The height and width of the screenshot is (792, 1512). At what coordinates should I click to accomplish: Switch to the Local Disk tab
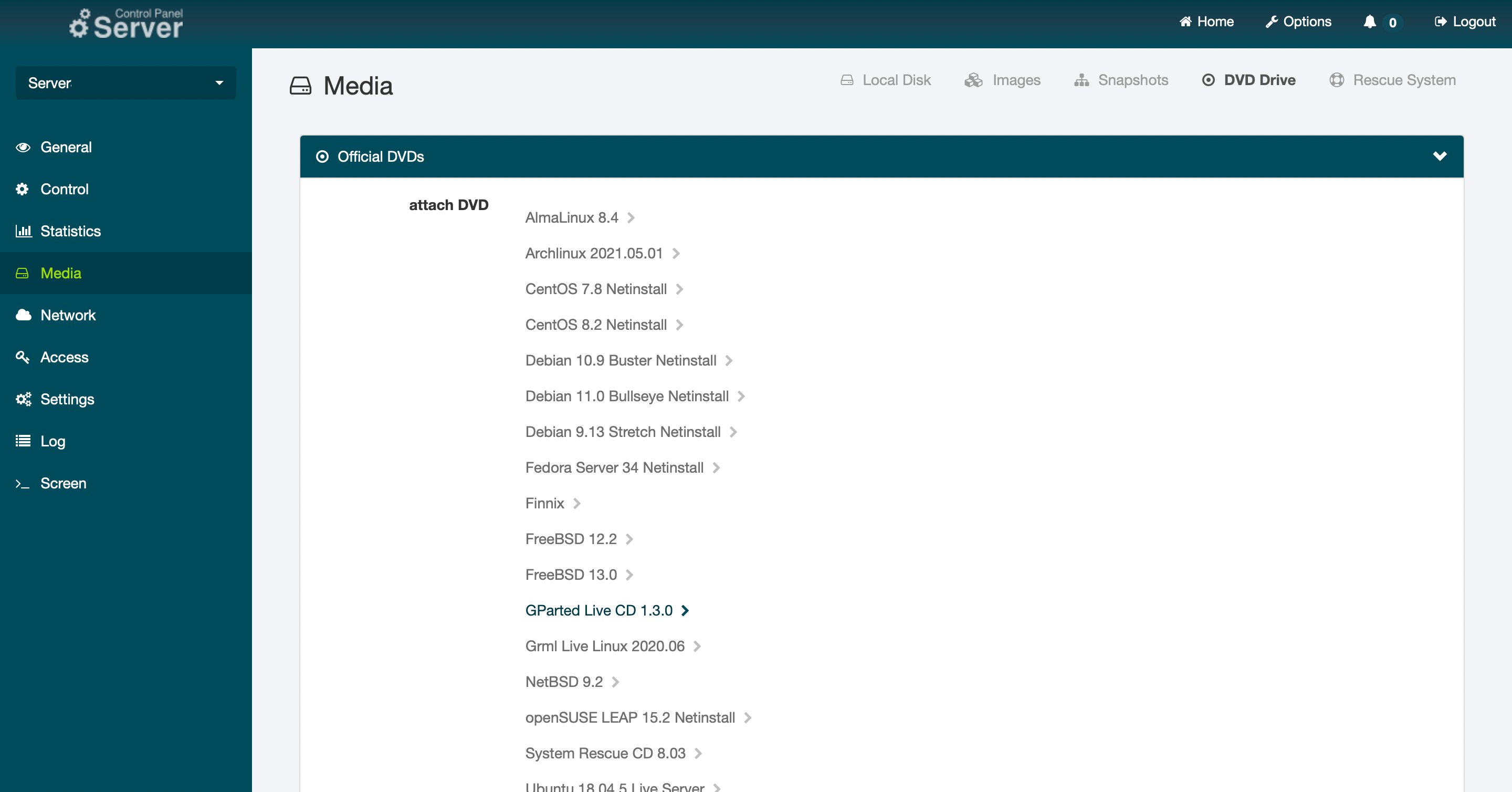coord(886,80)
